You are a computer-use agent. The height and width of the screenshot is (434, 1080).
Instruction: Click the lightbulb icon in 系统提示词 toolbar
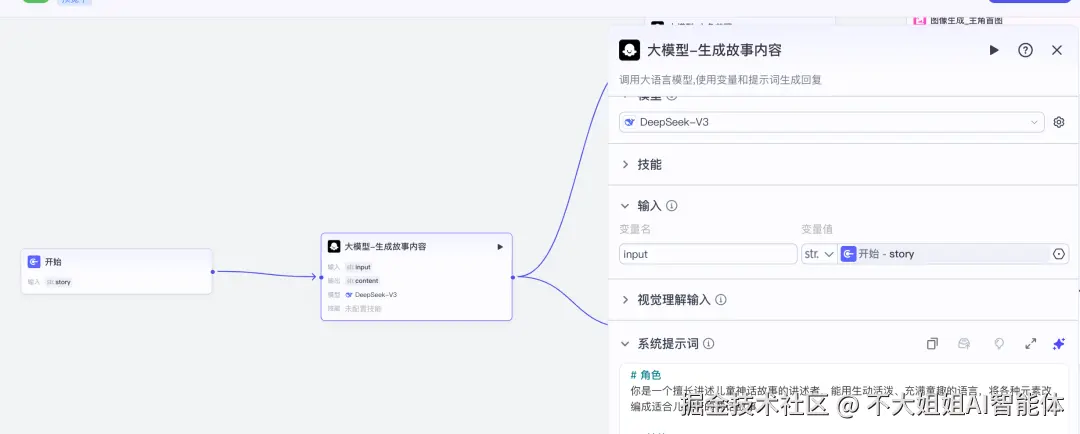pos(999,344)
